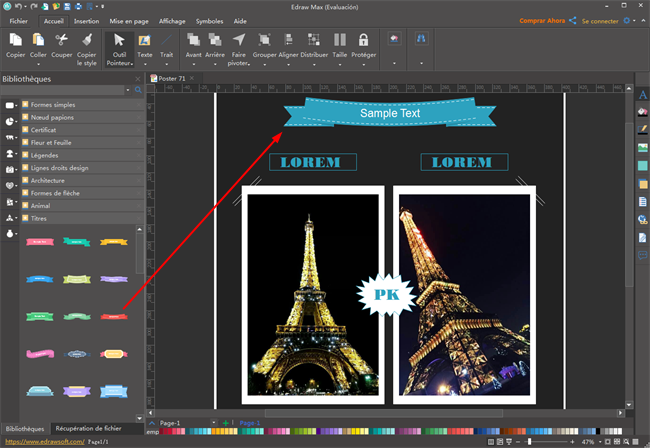
Task: Open the Page-1 page selector dropdown
Action: (x=152, y=424)
